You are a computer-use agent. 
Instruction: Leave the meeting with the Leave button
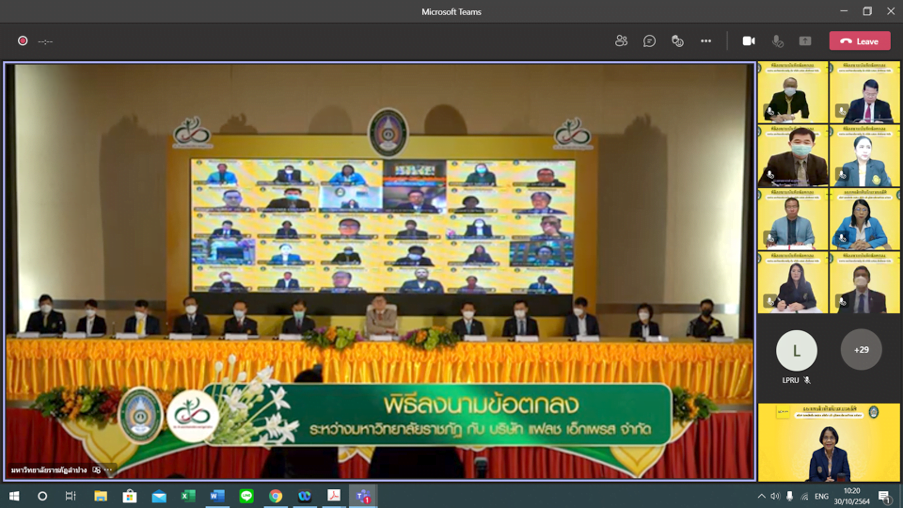[x=860, y=41]
